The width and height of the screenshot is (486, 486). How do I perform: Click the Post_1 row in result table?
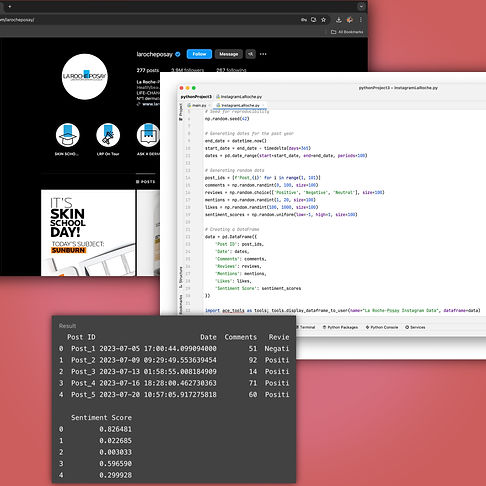pyautogui.click(x=174, y=349)
